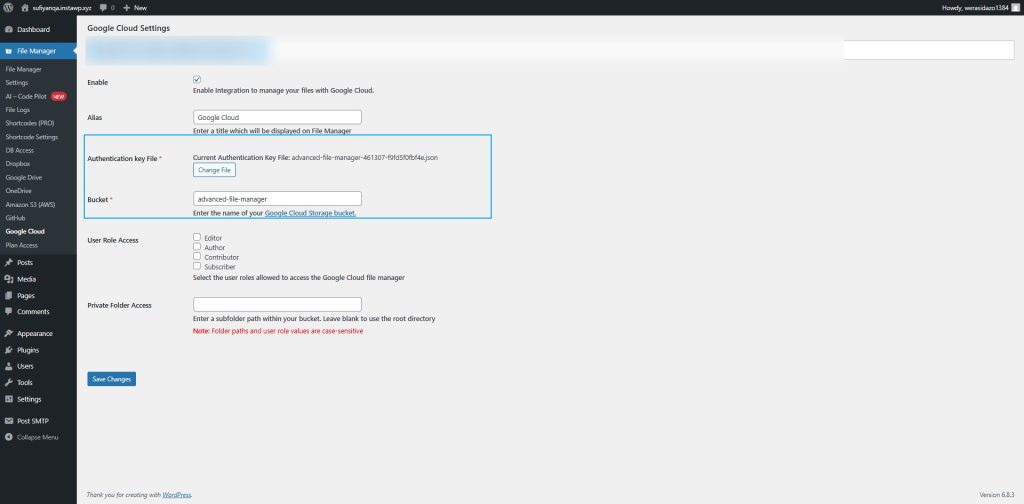Open the Howdy user account menu

pyautogui.click(x=975, y=7)
